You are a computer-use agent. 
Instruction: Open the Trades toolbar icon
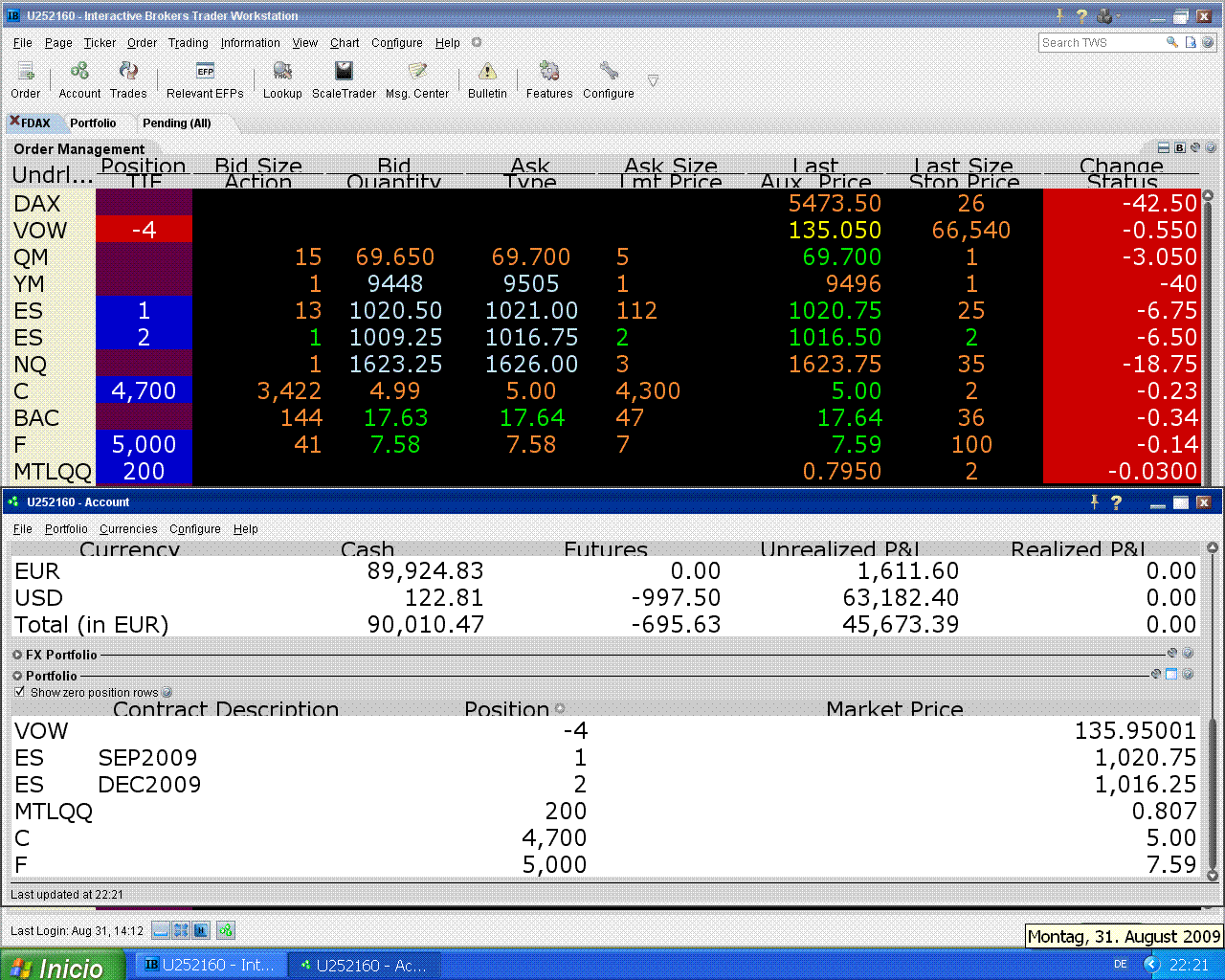click(x=127, y=73)
